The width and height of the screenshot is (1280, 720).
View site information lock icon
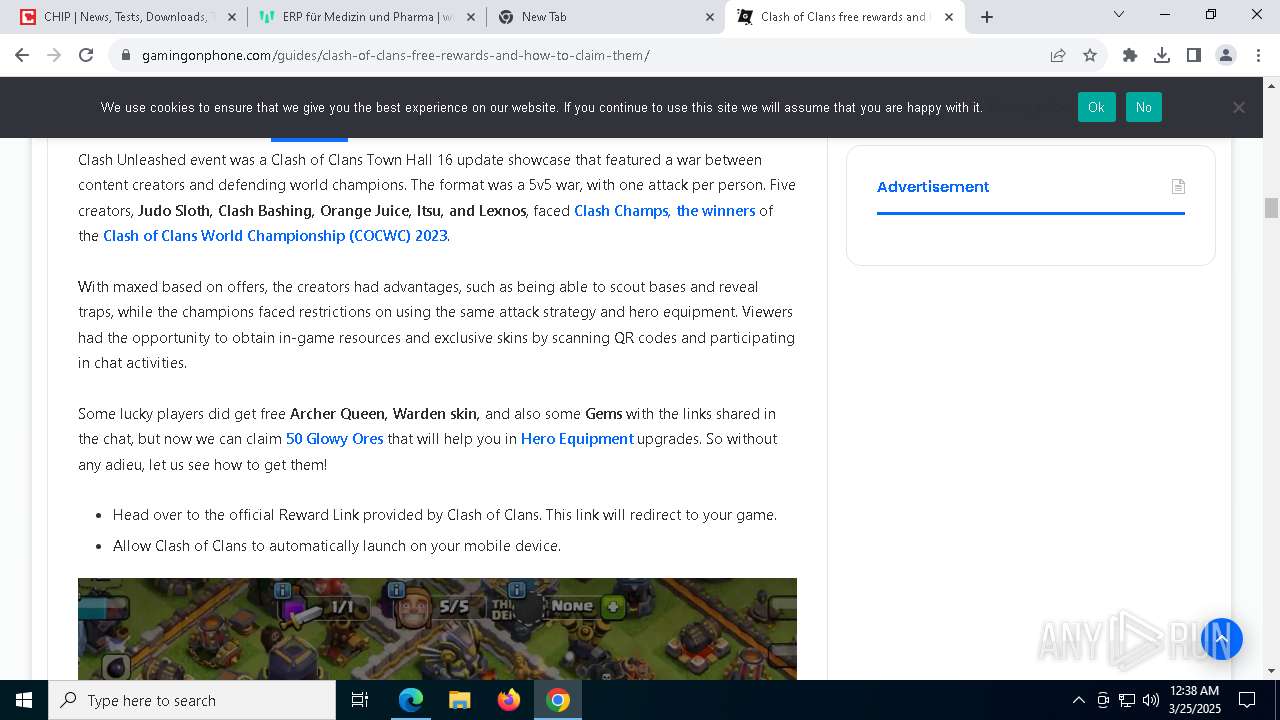126,55
